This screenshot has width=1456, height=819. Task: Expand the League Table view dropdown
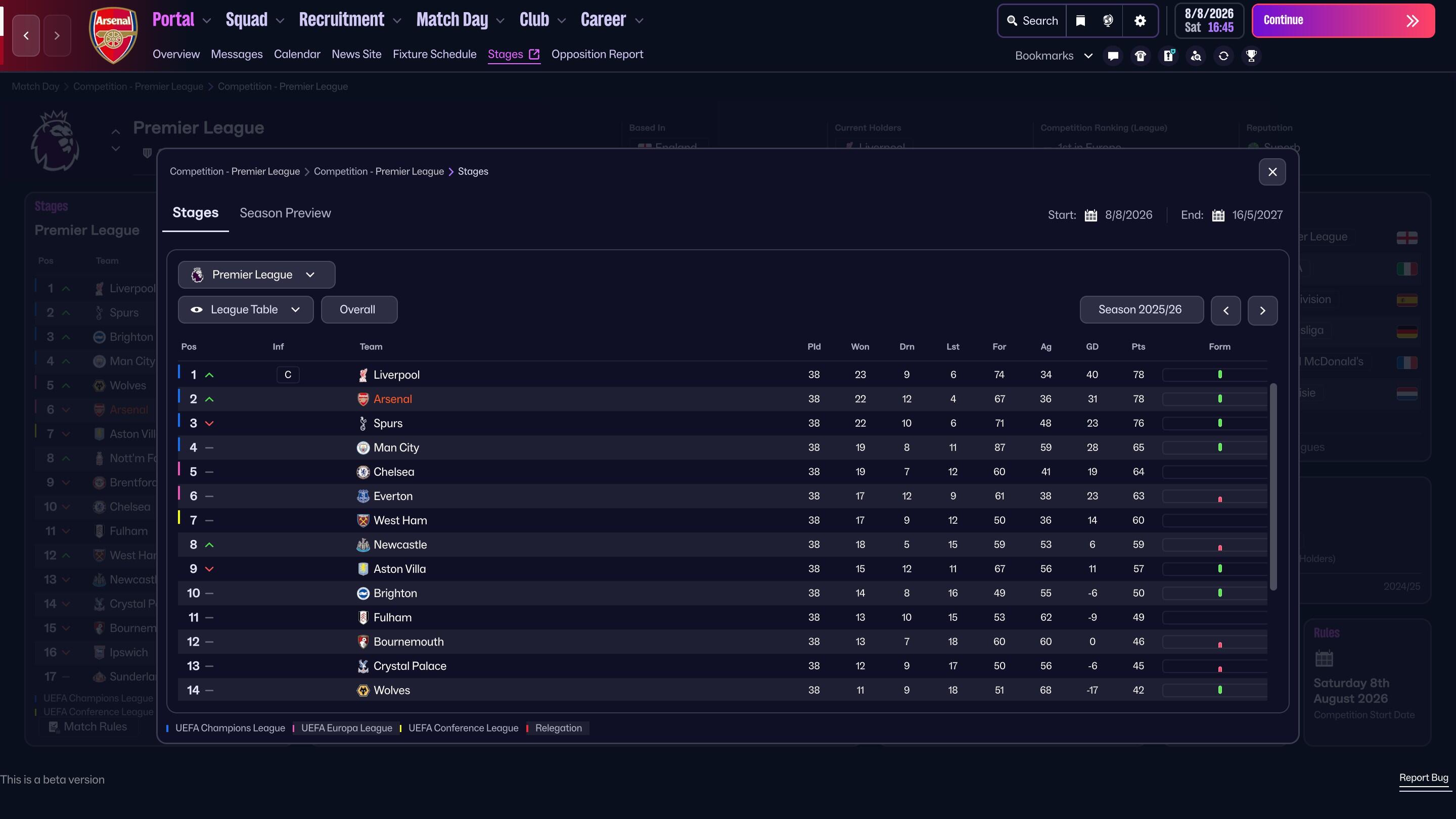coord(245,310)
